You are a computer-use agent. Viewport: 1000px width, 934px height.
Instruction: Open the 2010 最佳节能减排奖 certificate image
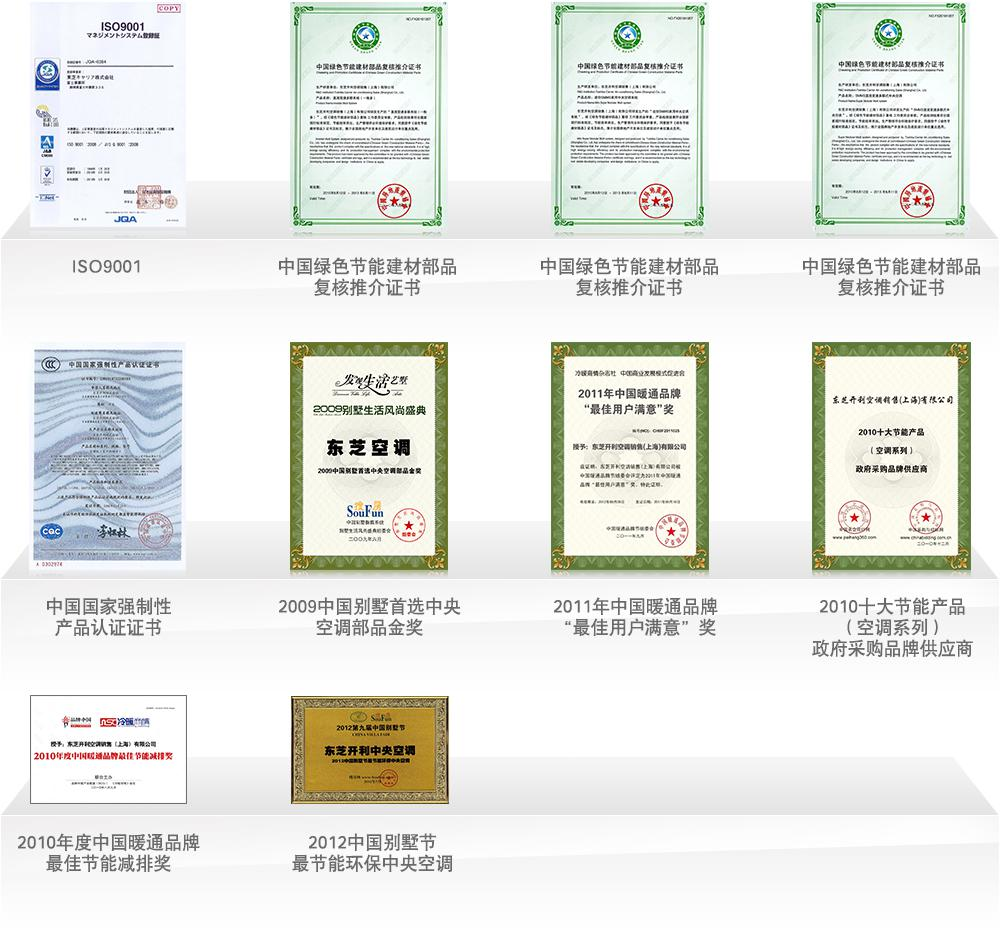pos(108,749)
